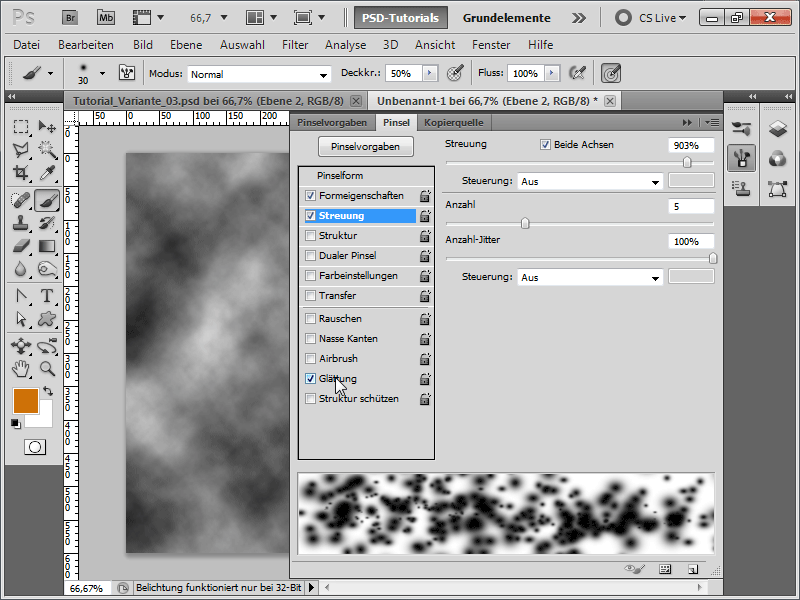The height and width of the screenshot is (600, 800).
Task: Uncheck the Streuung checkbox
Action: coord(310,215)
